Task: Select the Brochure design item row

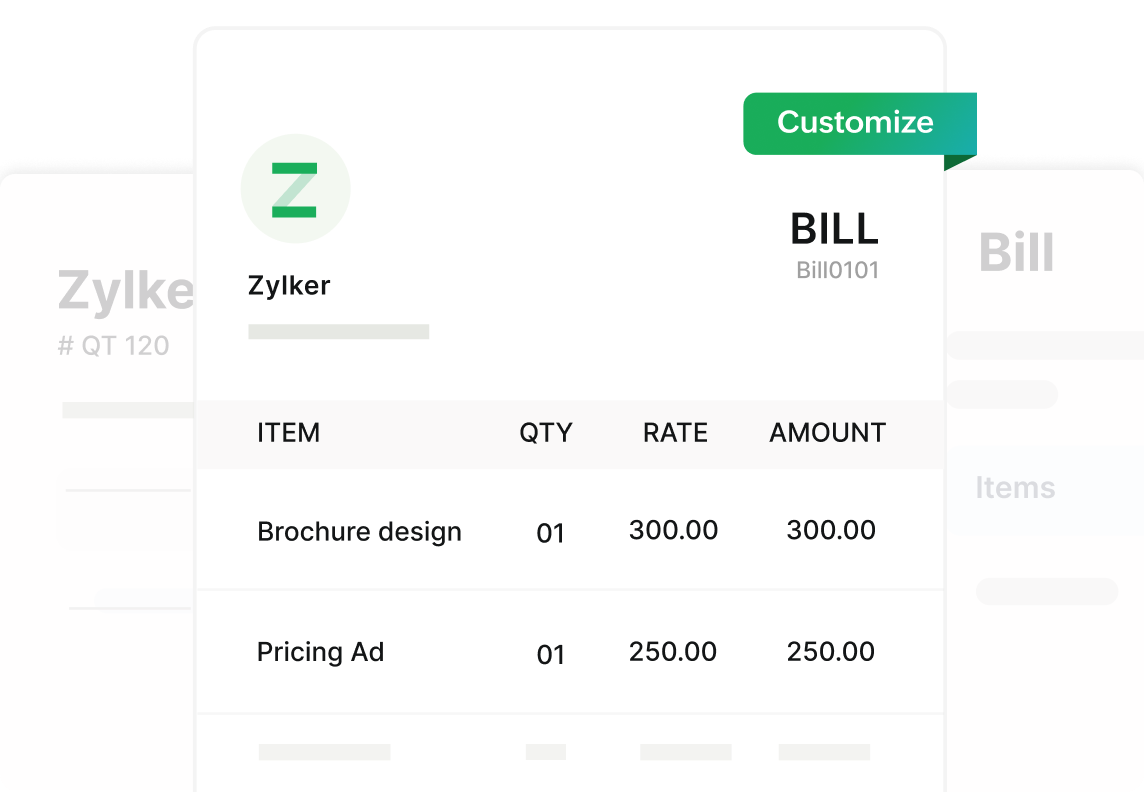Action: pyautogui.click(x=571, y=530)
